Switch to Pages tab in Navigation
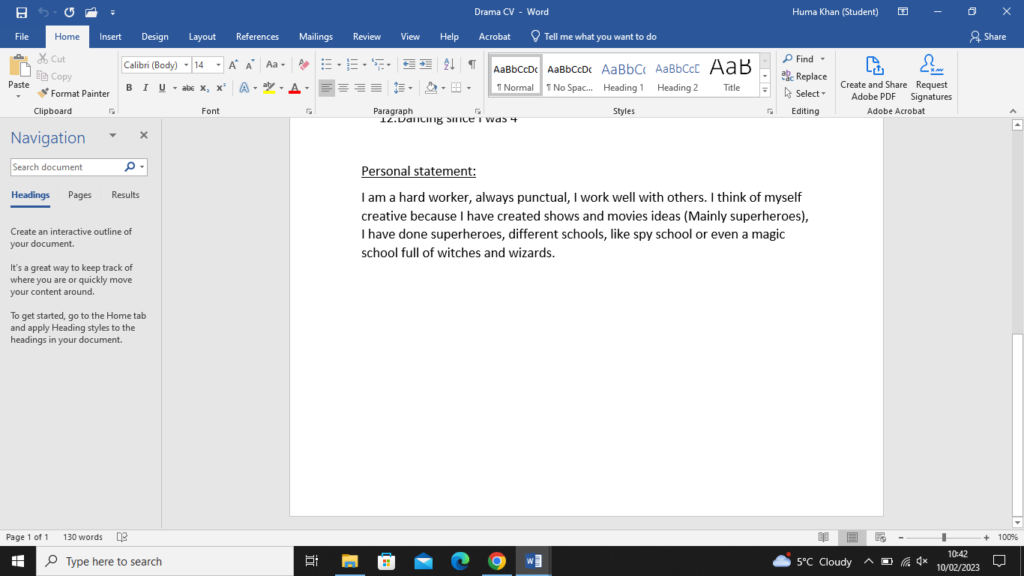The image size is (1024, 576). coord(80,195)
